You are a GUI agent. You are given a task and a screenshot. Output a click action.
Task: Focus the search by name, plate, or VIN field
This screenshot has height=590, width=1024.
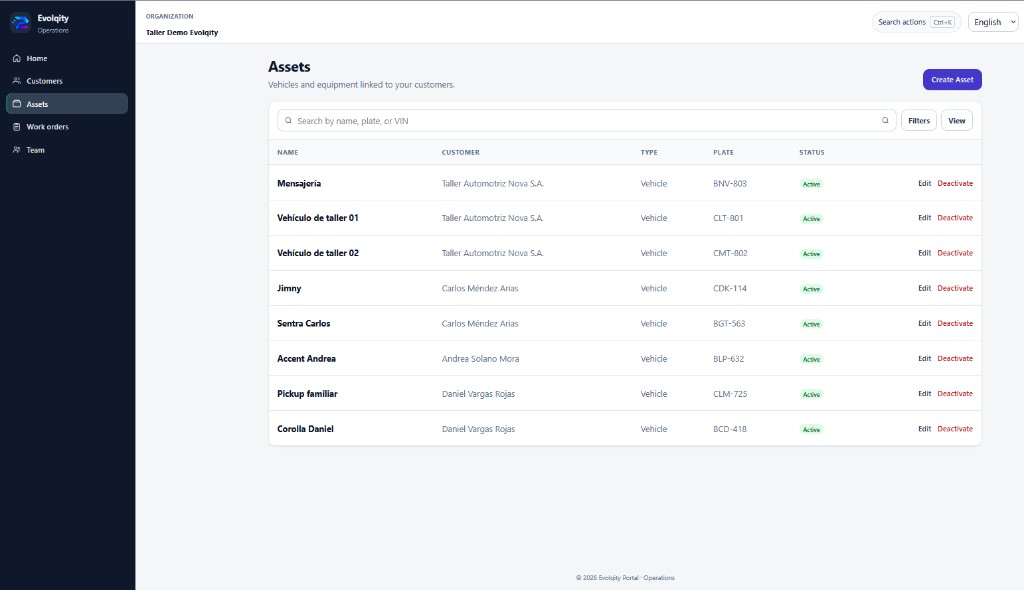(586, 120)
